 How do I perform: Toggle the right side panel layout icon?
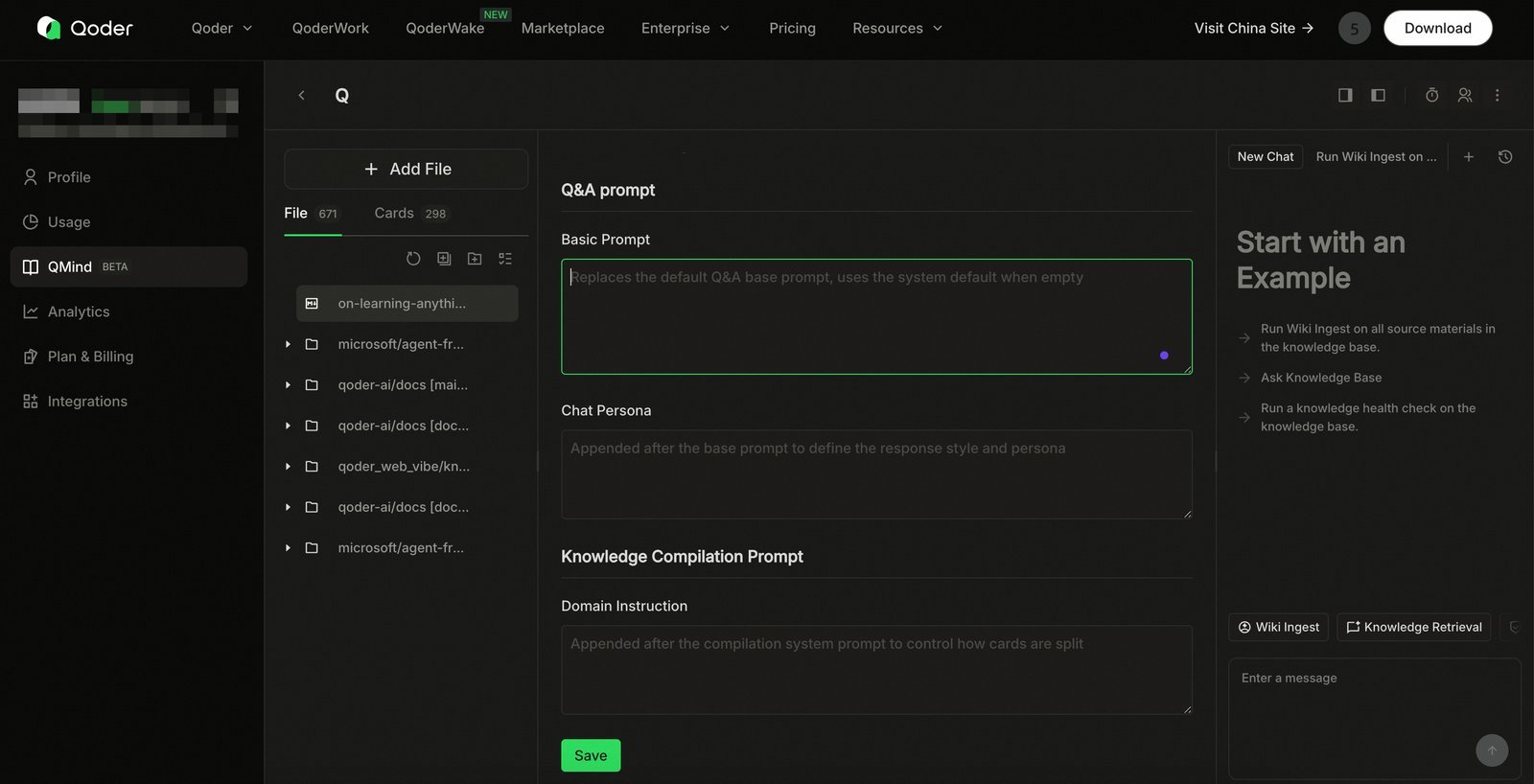click(x=1345, y=95)
